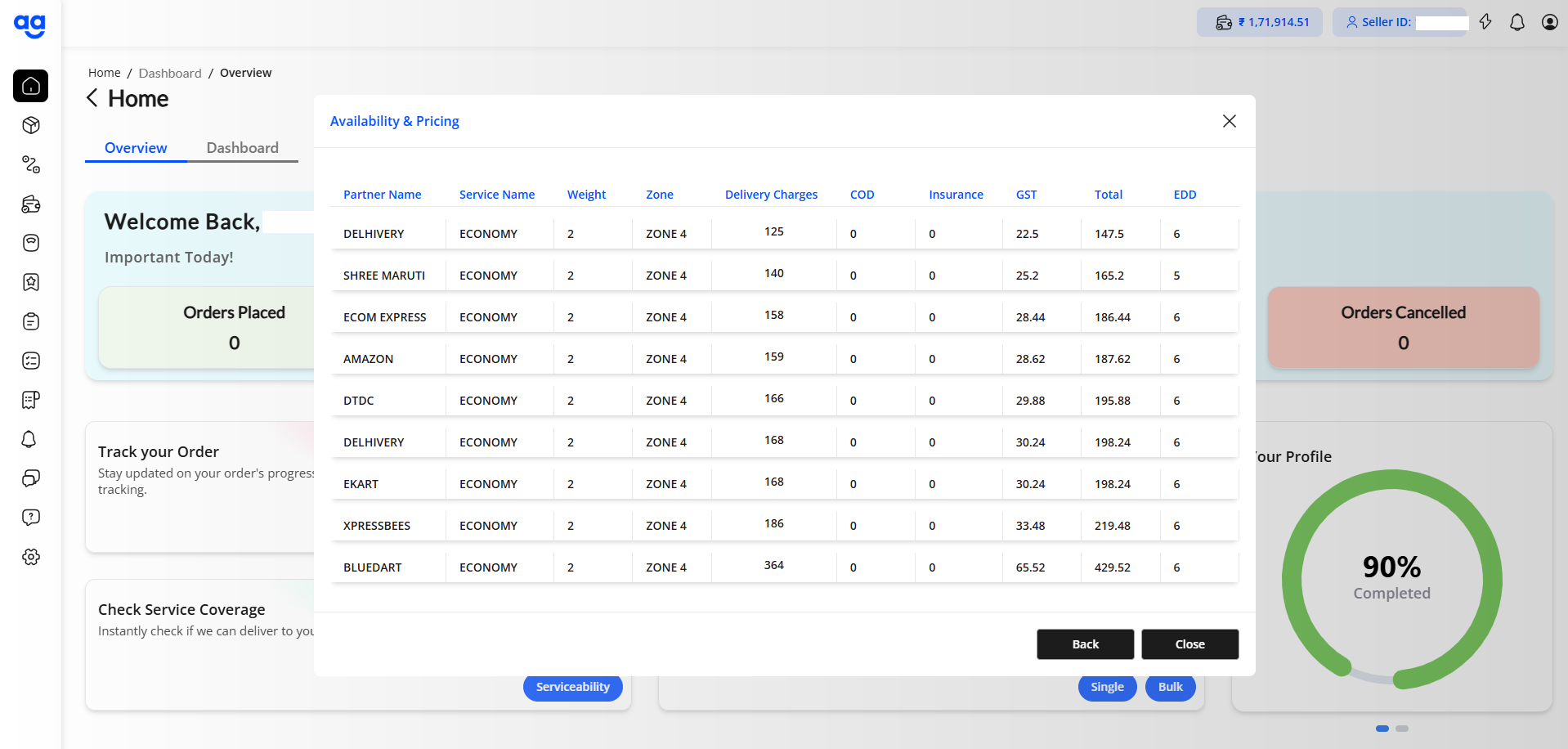Open the route tracking sidebar icon
Image resolution: width=1568 pixels, height=749 pixels.
[x=31, y=164]
